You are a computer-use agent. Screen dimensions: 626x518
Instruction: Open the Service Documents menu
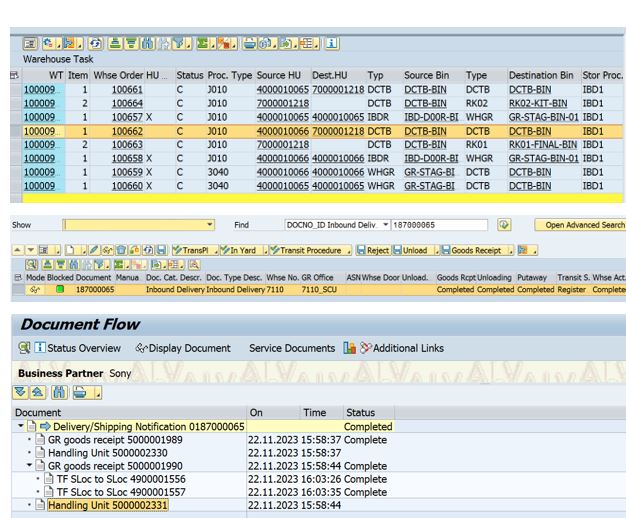(x=292, y=347)
